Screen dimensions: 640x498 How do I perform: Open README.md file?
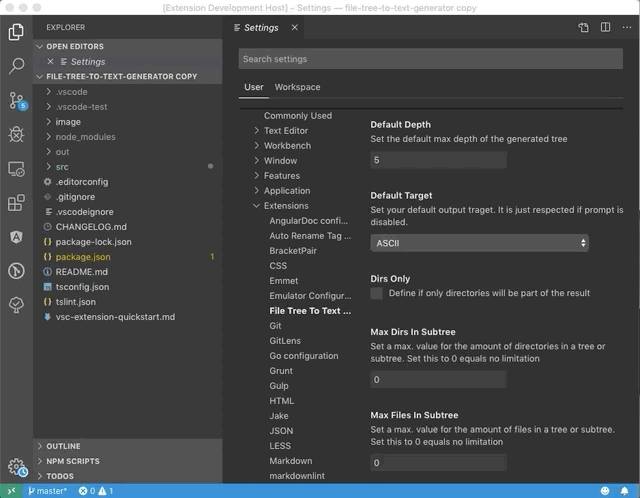pyautogui.click(x=128, y=272)
